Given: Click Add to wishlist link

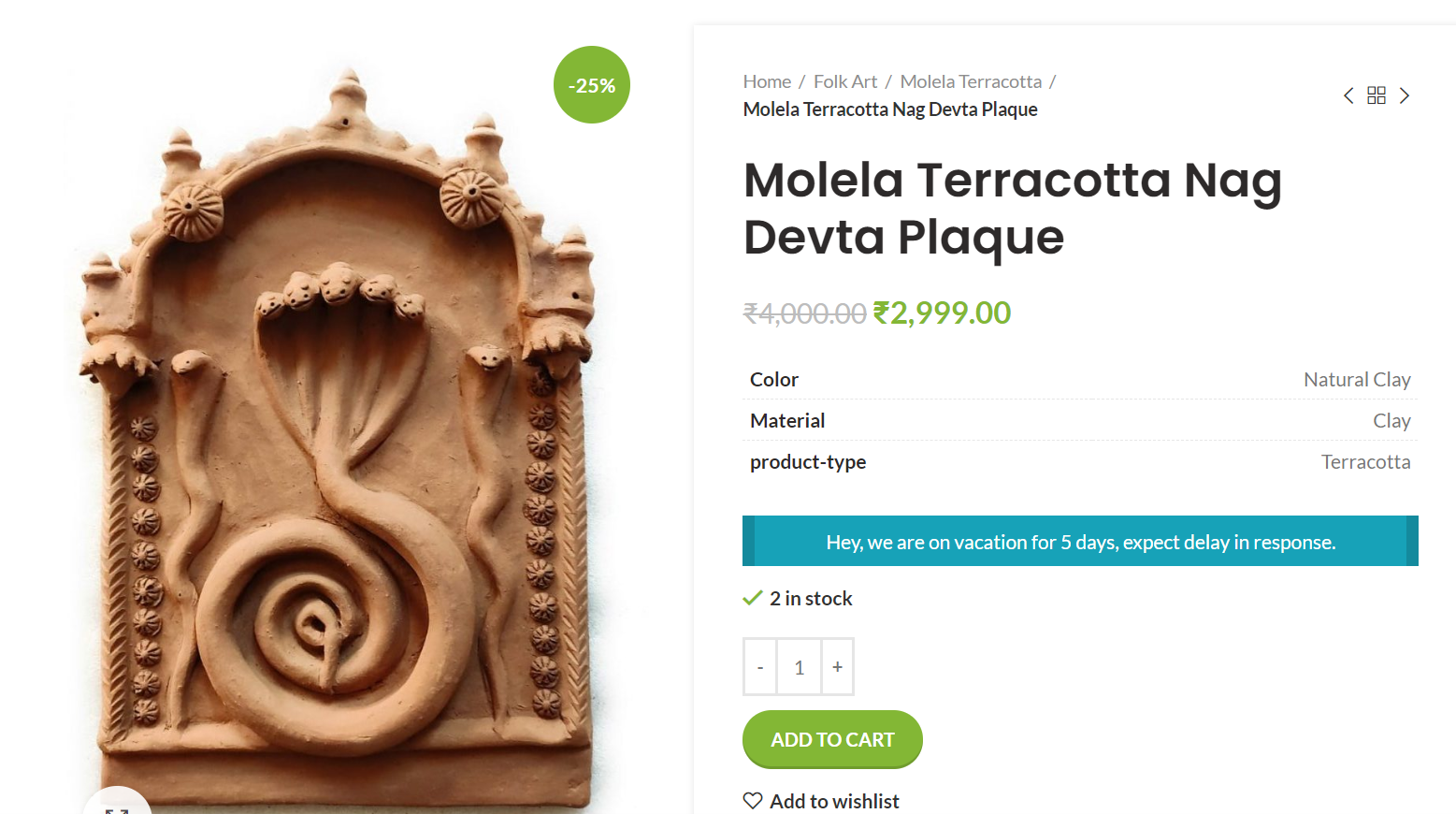Looking at the screenshot, I should [834, 801].
